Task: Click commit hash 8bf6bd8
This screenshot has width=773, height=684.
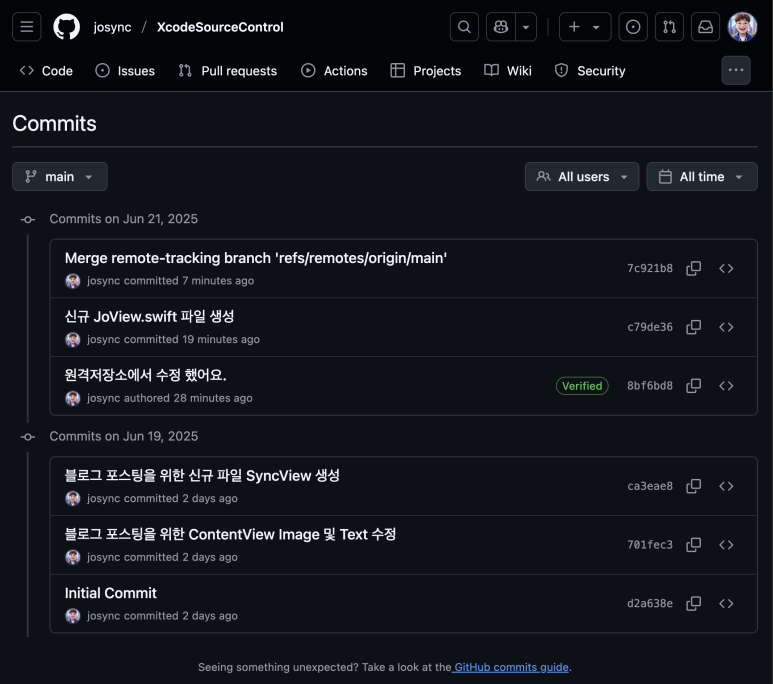Action: pos(650,386)
